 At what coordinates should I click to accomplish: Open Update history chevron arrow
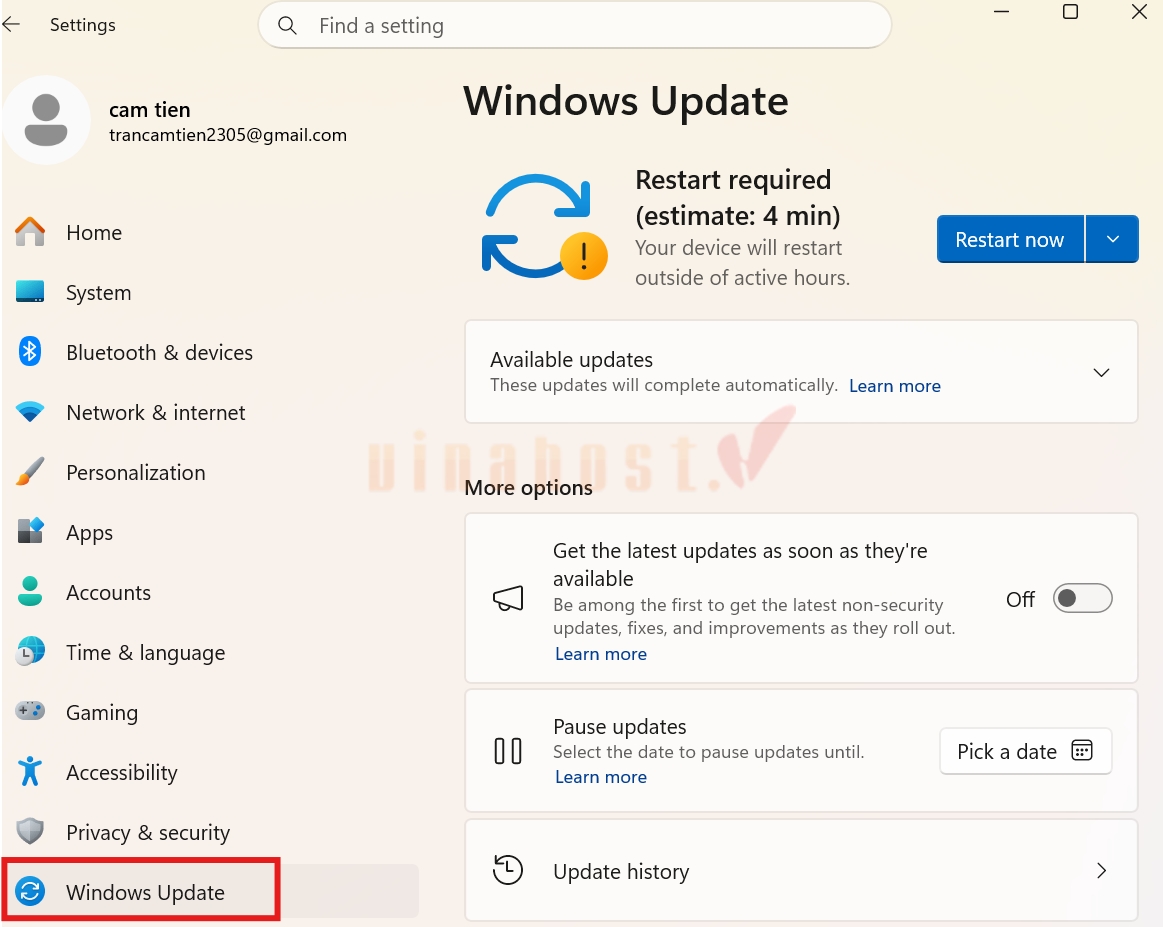coord(1101,871)
